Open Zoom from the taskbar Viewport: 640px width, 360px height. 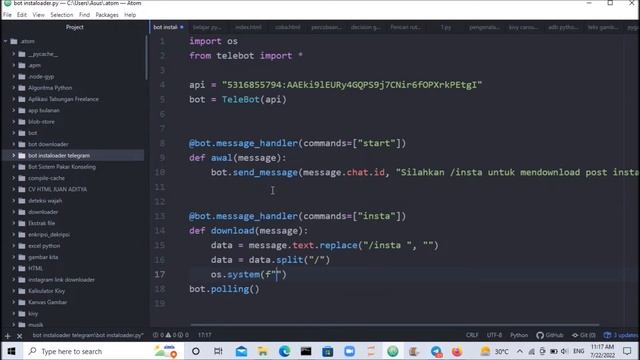[349, 351]
